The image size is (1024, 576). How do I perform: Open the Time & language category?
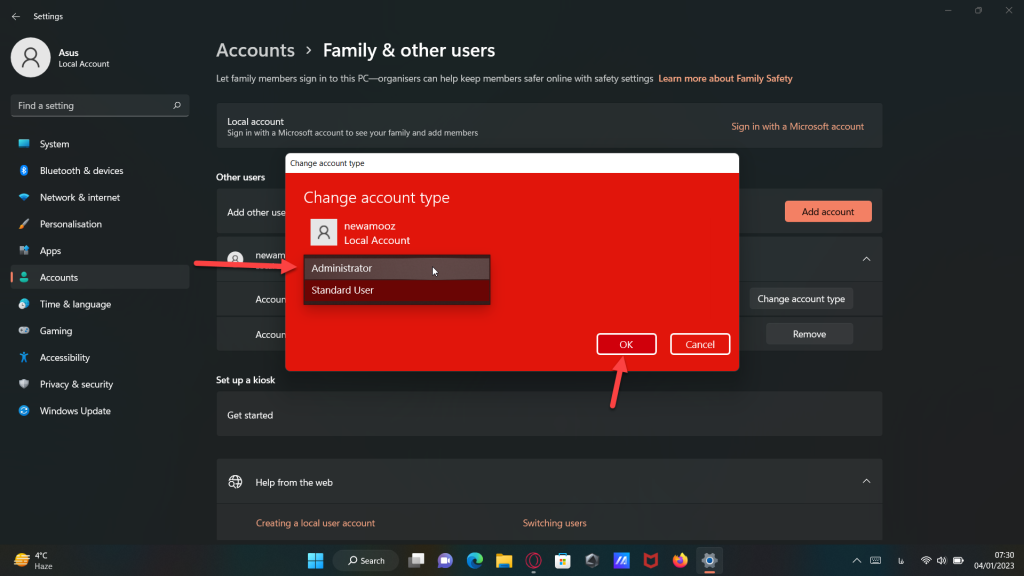coord(75,304)
